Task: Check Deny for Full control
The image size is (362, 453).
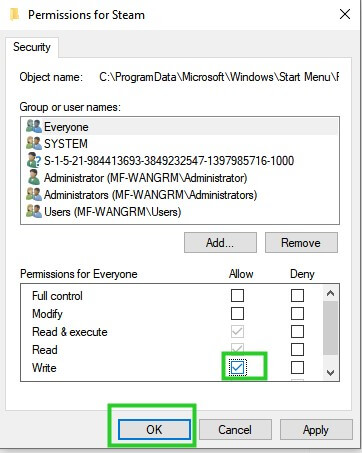Action: coord(297,295)
